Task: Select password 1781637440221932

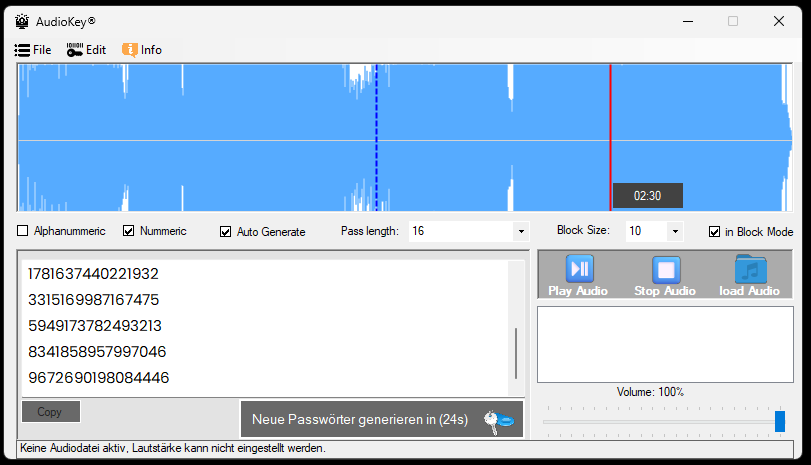Action: 93,274
